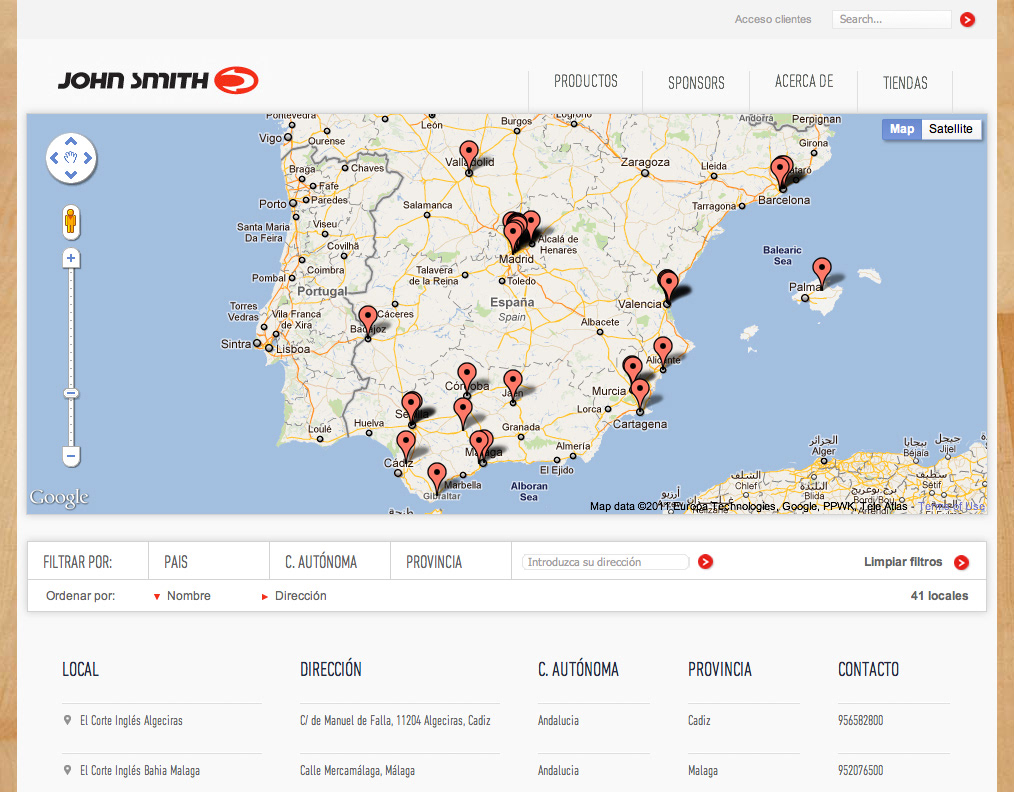This screenshot has width=1014, height=792.
Task: Zoom in with the map plus button
Action: pyautogui.click(x=71, y=259)
